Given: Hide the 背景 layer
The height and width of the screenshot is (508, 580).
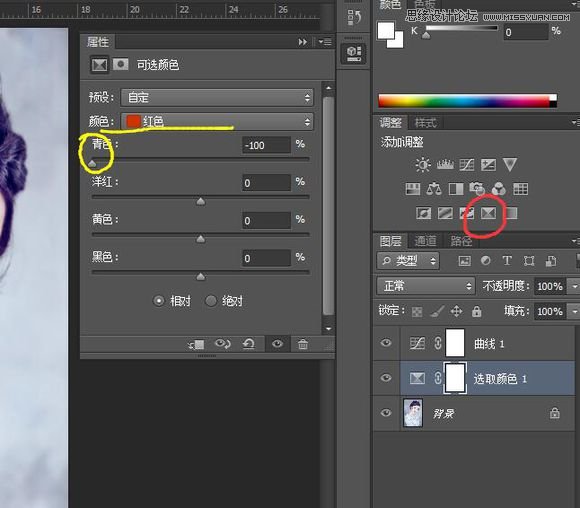Looking at the screenshot, I should (x=386, y=413).
